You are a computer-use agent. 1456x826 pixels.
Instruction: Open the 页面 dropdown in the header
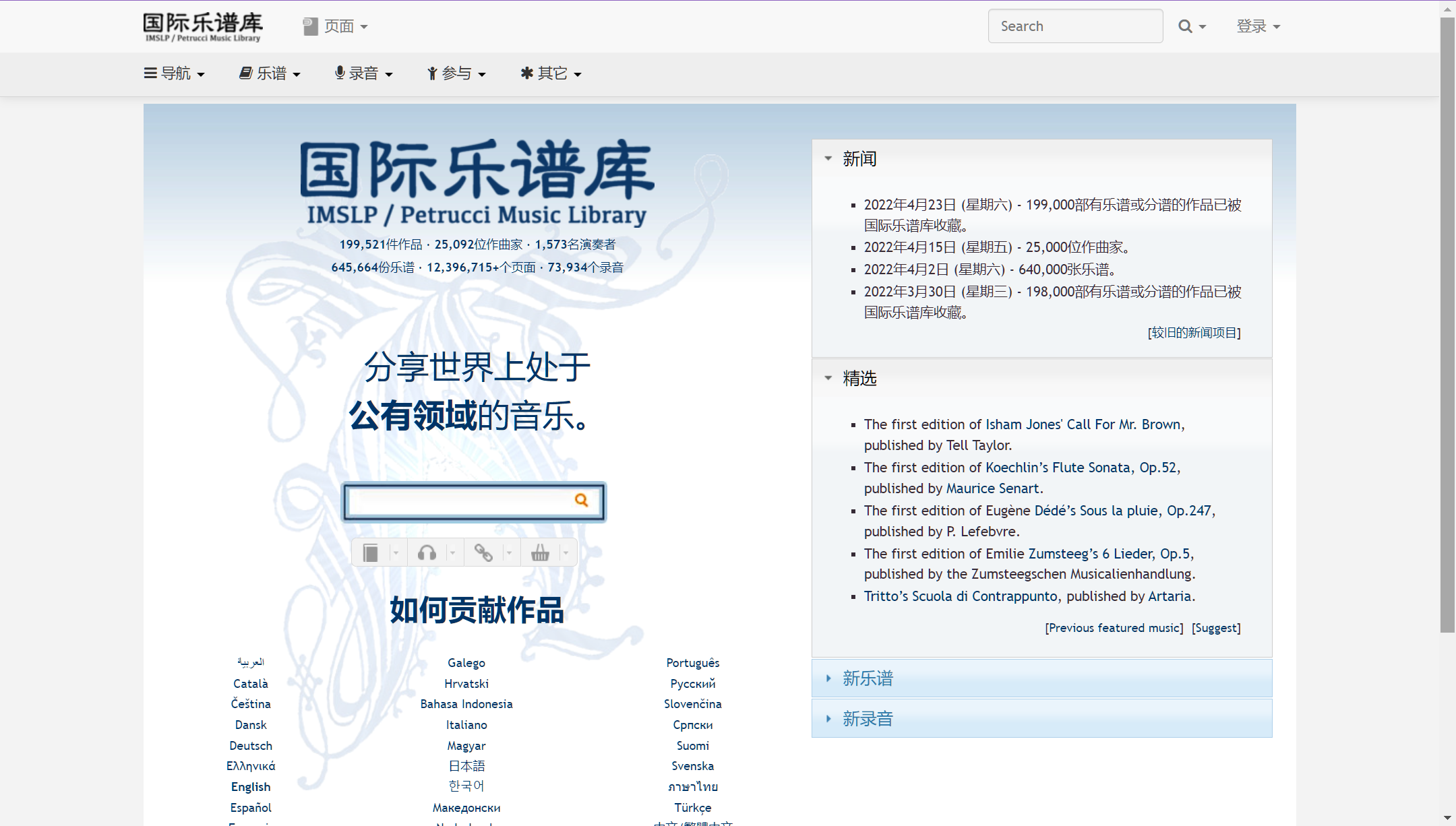coord(336,26)
